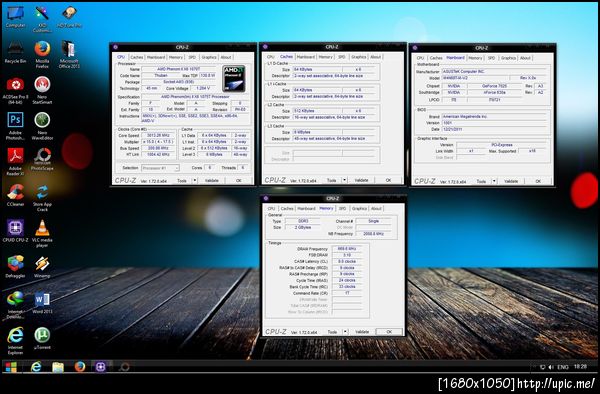The image size is (600, 394).
Task: Click Tools button in Memory window
Action: point(332,332)
